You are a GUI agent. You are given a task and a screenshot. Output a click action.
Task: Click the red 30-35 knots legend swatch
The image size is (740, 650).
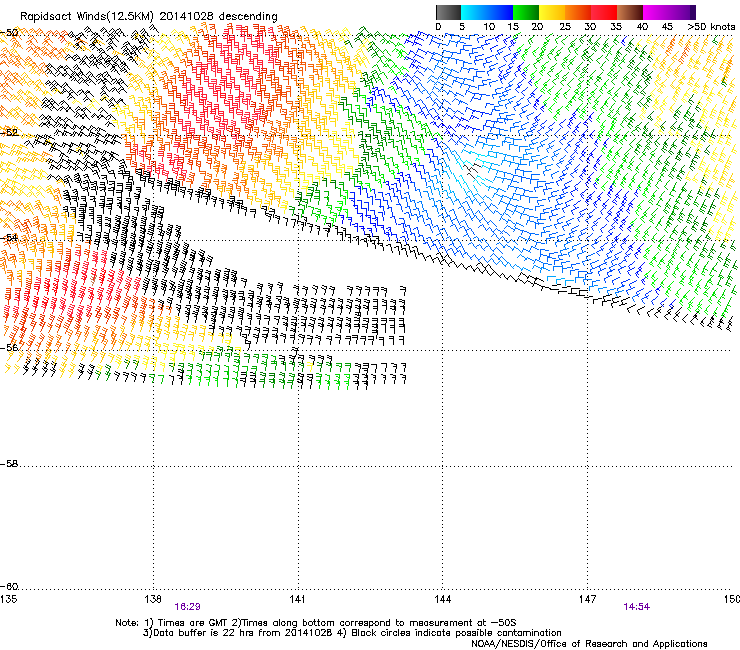(x=604, y=12)
